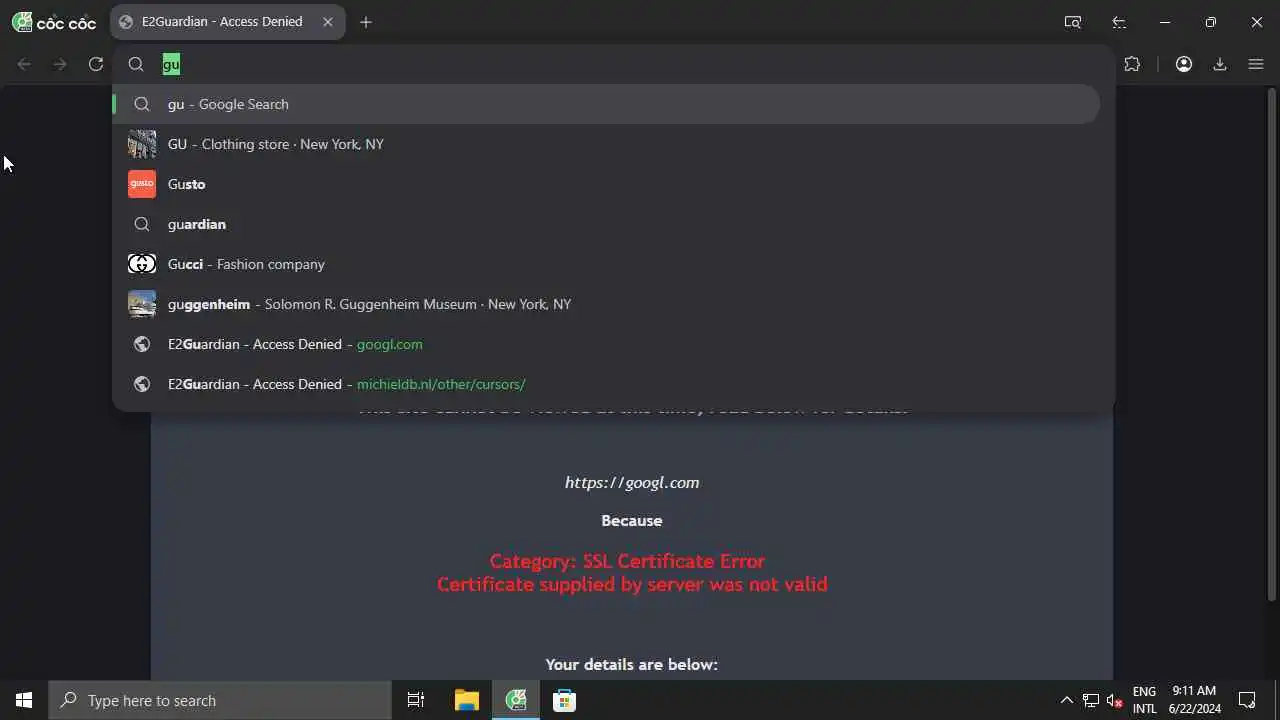Open Task View on the taskbar
Viewport: 1280px width, 720px height.
pyautogui.click(x=416, y=700)
